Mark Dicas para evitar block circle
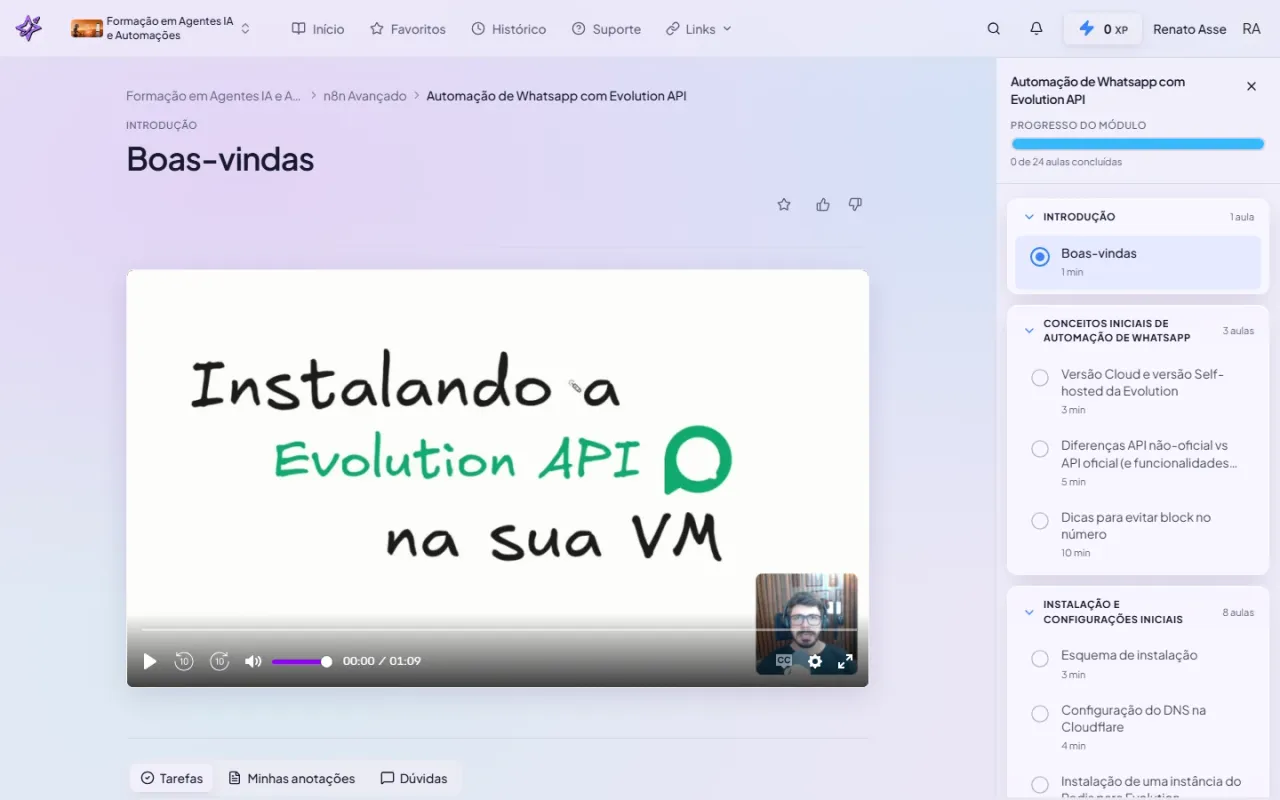This screenshot has width=1280, height=800. [1040, 520]
